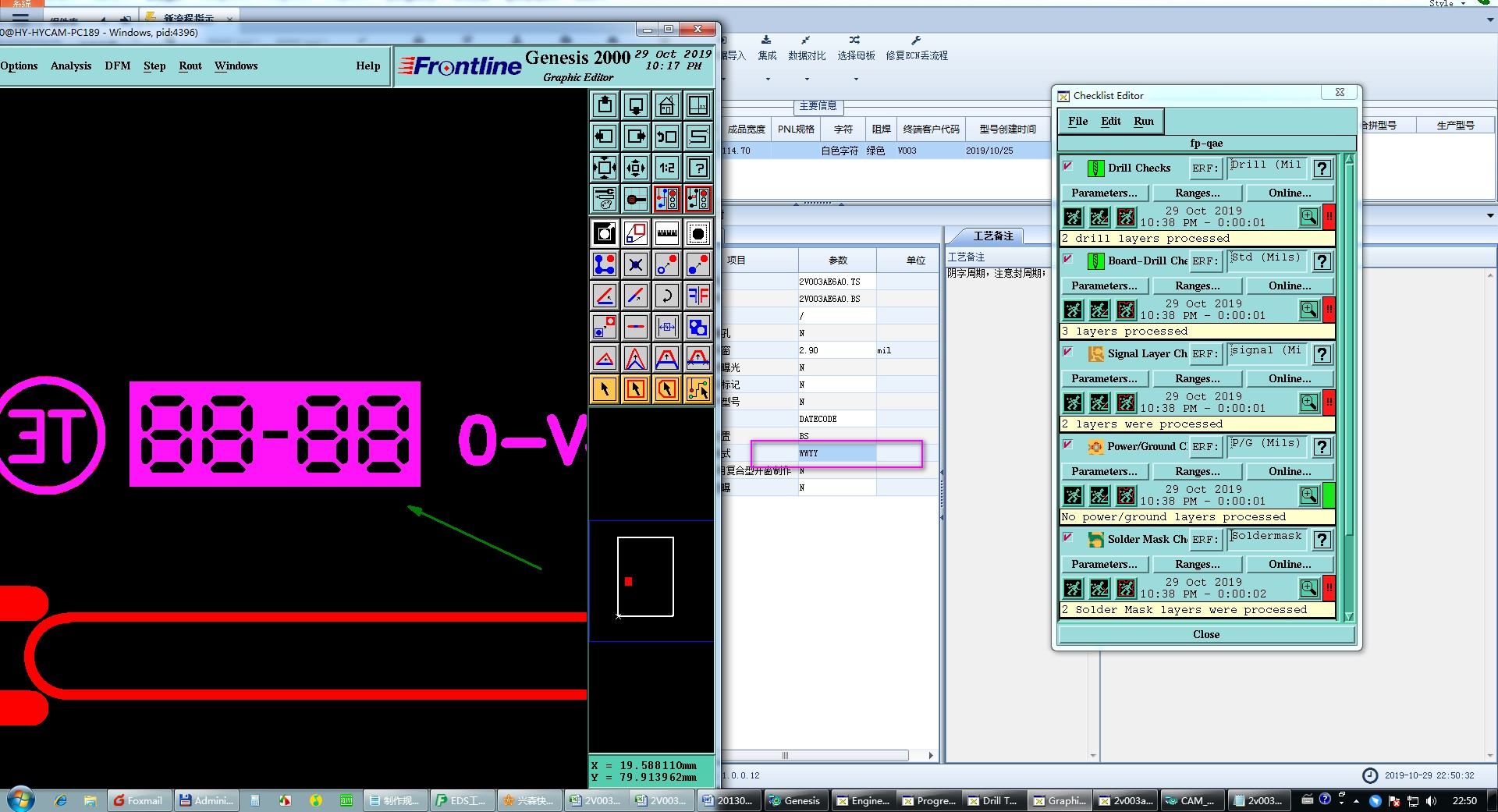Image resolution: width=1498 pixels, height=812 pixels.
Task: Click the pan up icon in Graphic Editor
Action: [x=605, y=105]
